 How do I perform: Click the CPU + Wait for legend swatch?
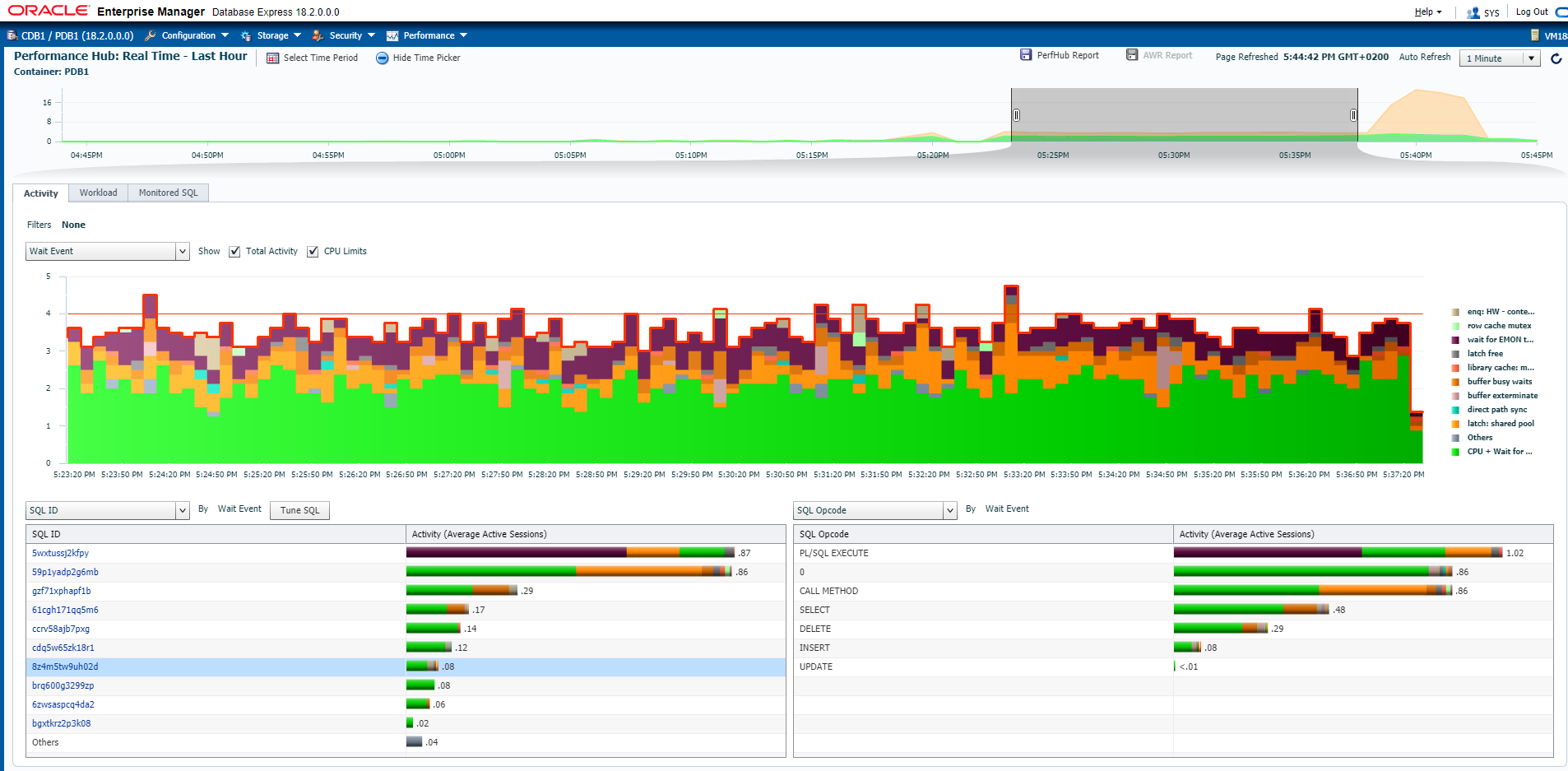[x=1455, y=452]
